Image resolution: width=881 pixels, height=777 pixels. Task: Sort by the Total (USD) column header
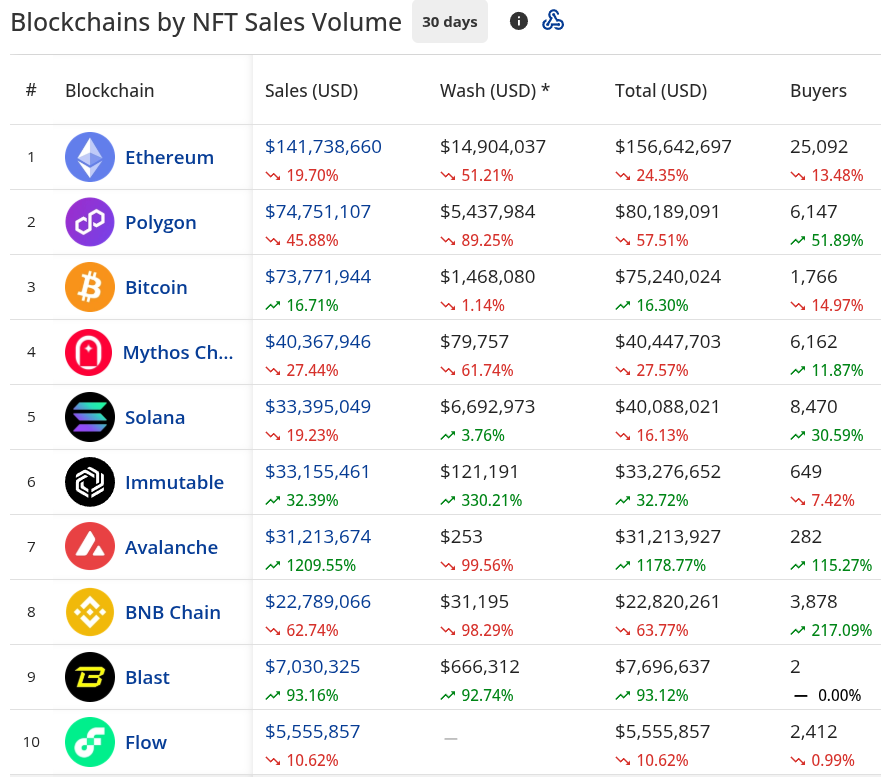point(661,90)
